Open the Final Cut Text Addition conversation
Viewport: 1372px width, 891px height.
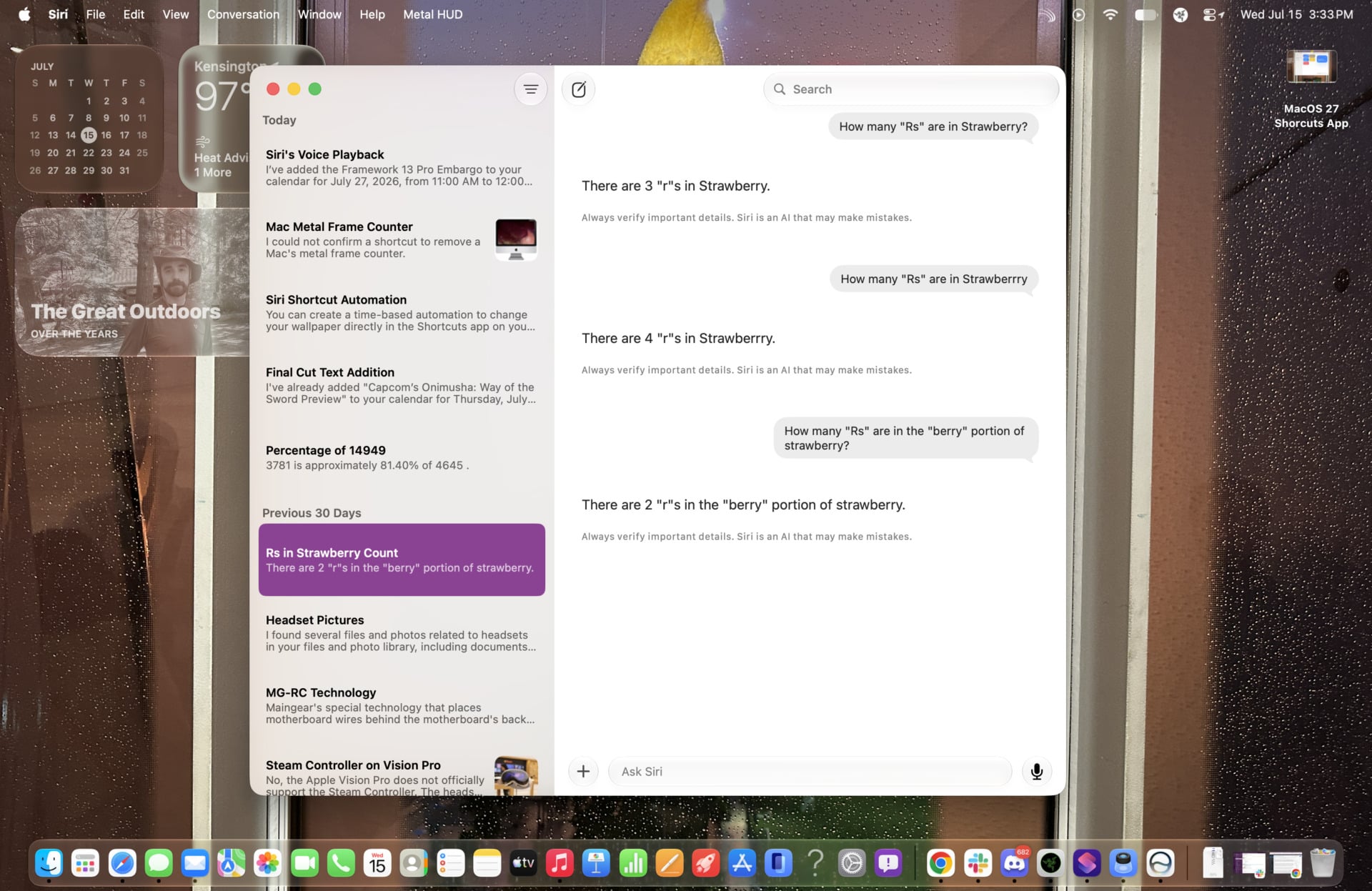click(x=402, y=386)
